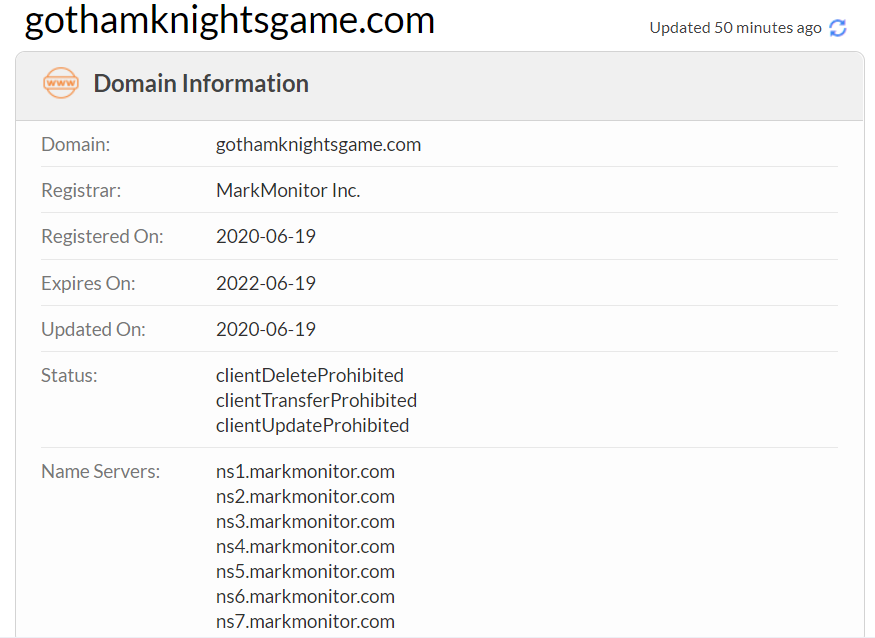
Task: Click the clientDeleteProhibited status
Action: [310, 375]
